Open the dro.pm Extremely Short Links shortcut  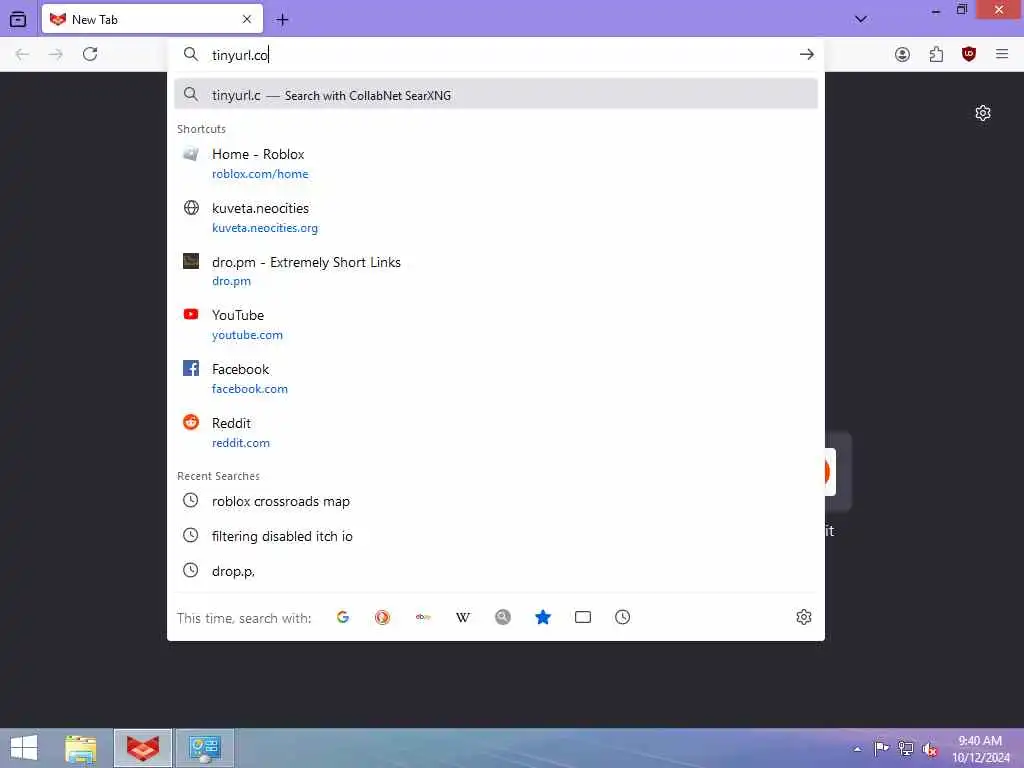(496, 271)
